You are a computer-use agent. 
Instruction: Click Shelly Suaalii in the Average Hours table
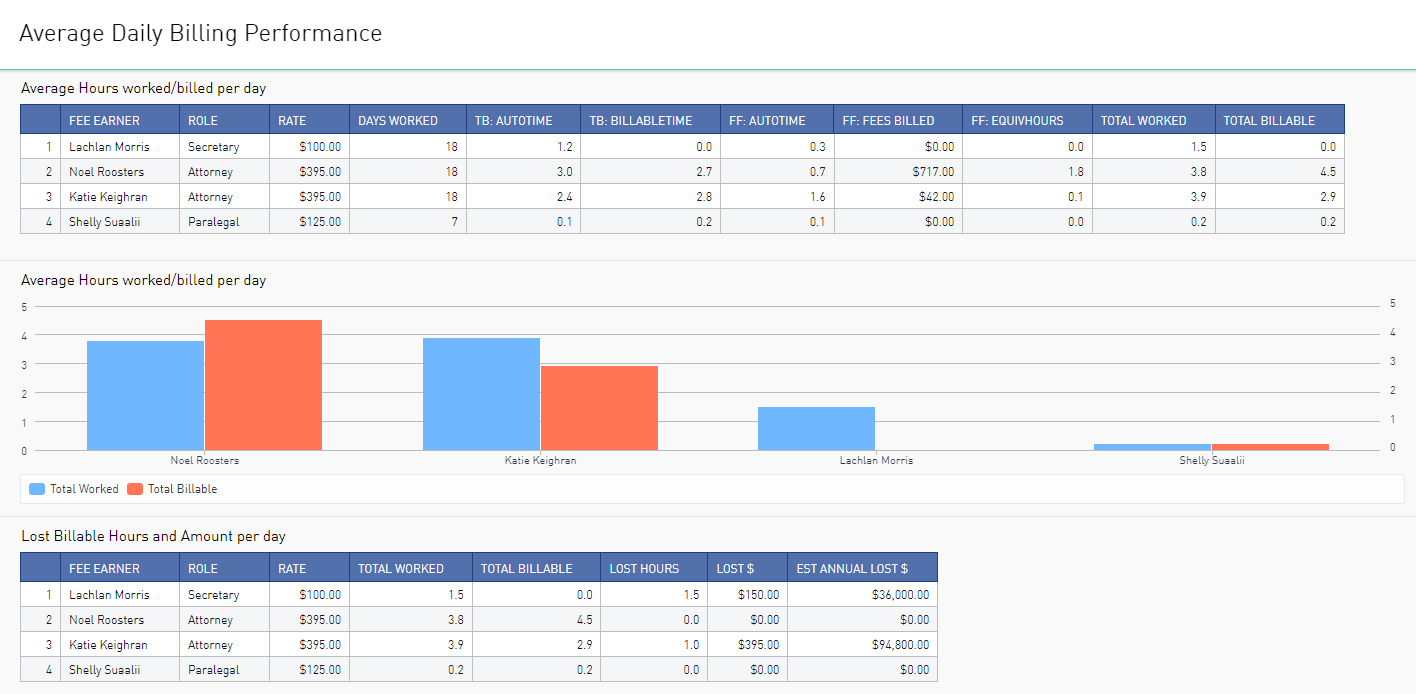point(105,222)
